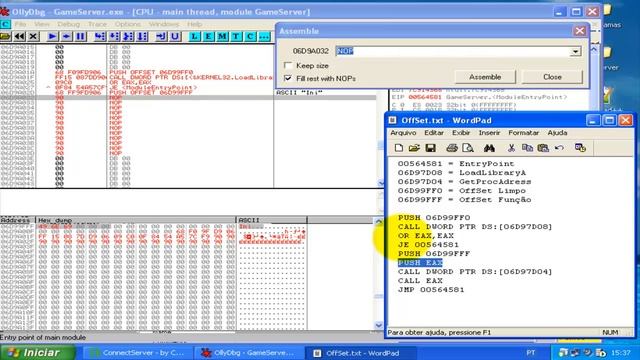640x360 pixels.
Task: Enable Keep size checkbox
Action: [x=288, y=65]
